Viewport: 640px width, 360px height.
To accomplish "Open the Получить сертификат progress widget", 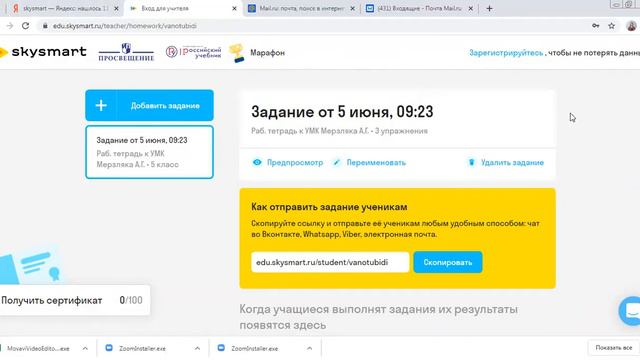I will point(75,300).
